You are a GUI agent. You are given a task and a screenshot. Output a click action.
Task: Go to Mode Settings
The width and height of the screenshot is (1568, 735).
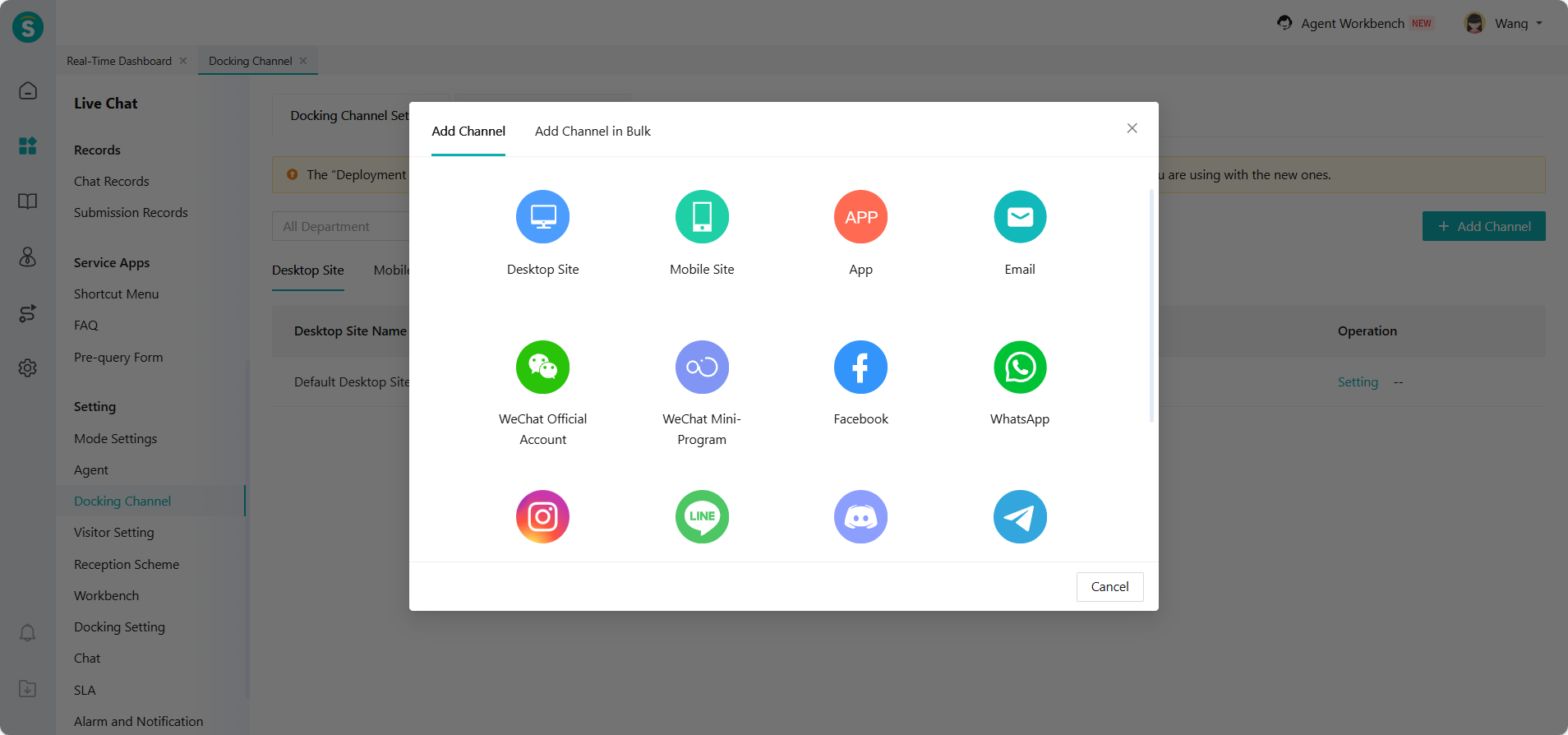(x=116, y=439)
